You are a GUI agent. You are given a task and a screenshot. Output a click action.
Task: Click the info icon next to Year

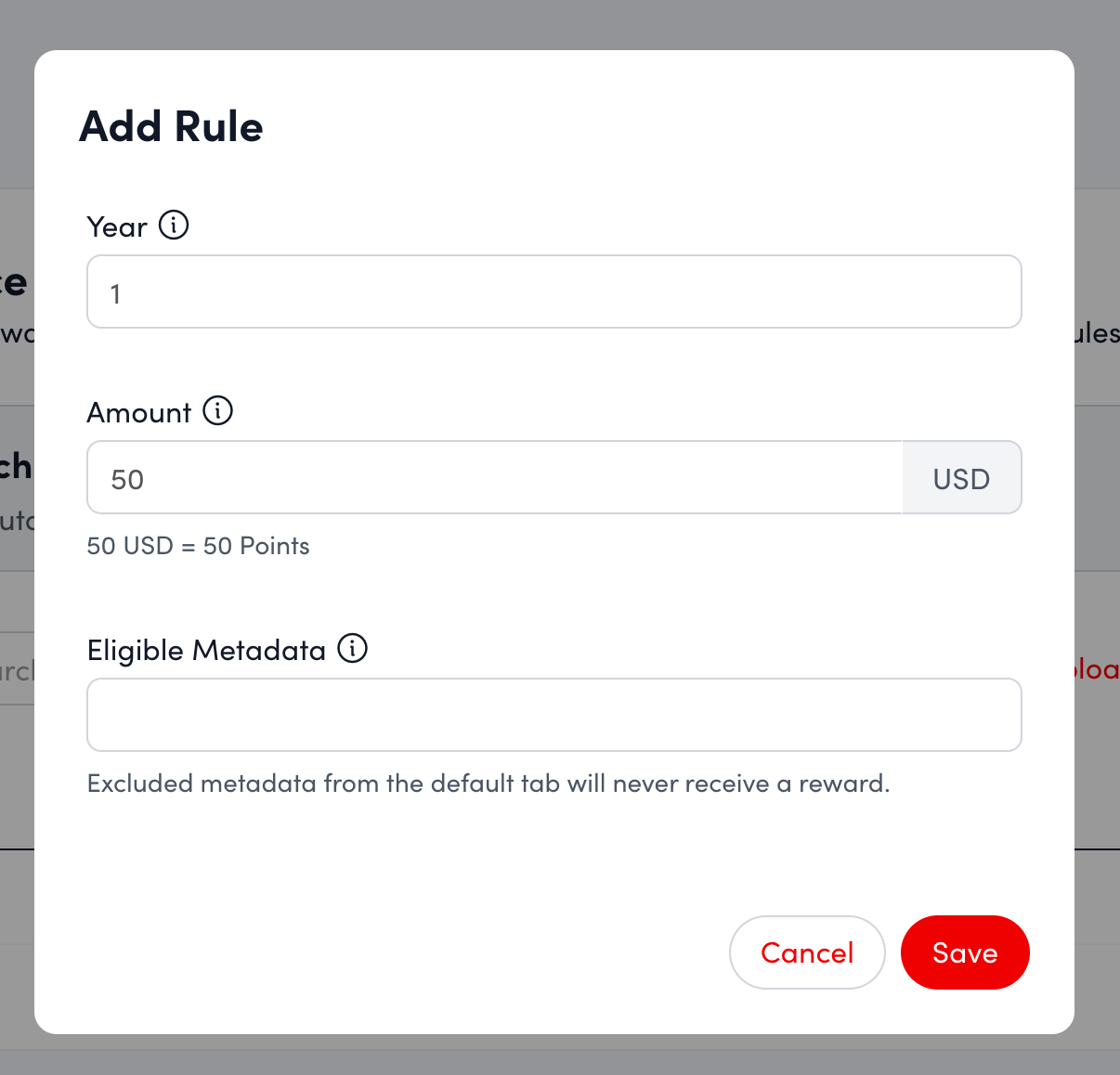pos(174,225)
